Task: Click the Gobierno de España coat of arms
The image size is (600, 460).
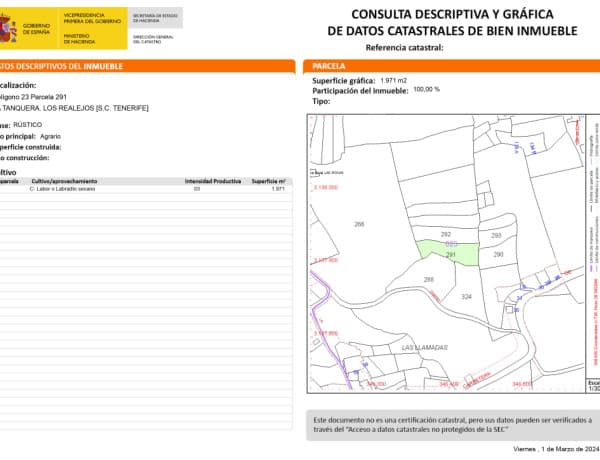Action: click(8, 28)
